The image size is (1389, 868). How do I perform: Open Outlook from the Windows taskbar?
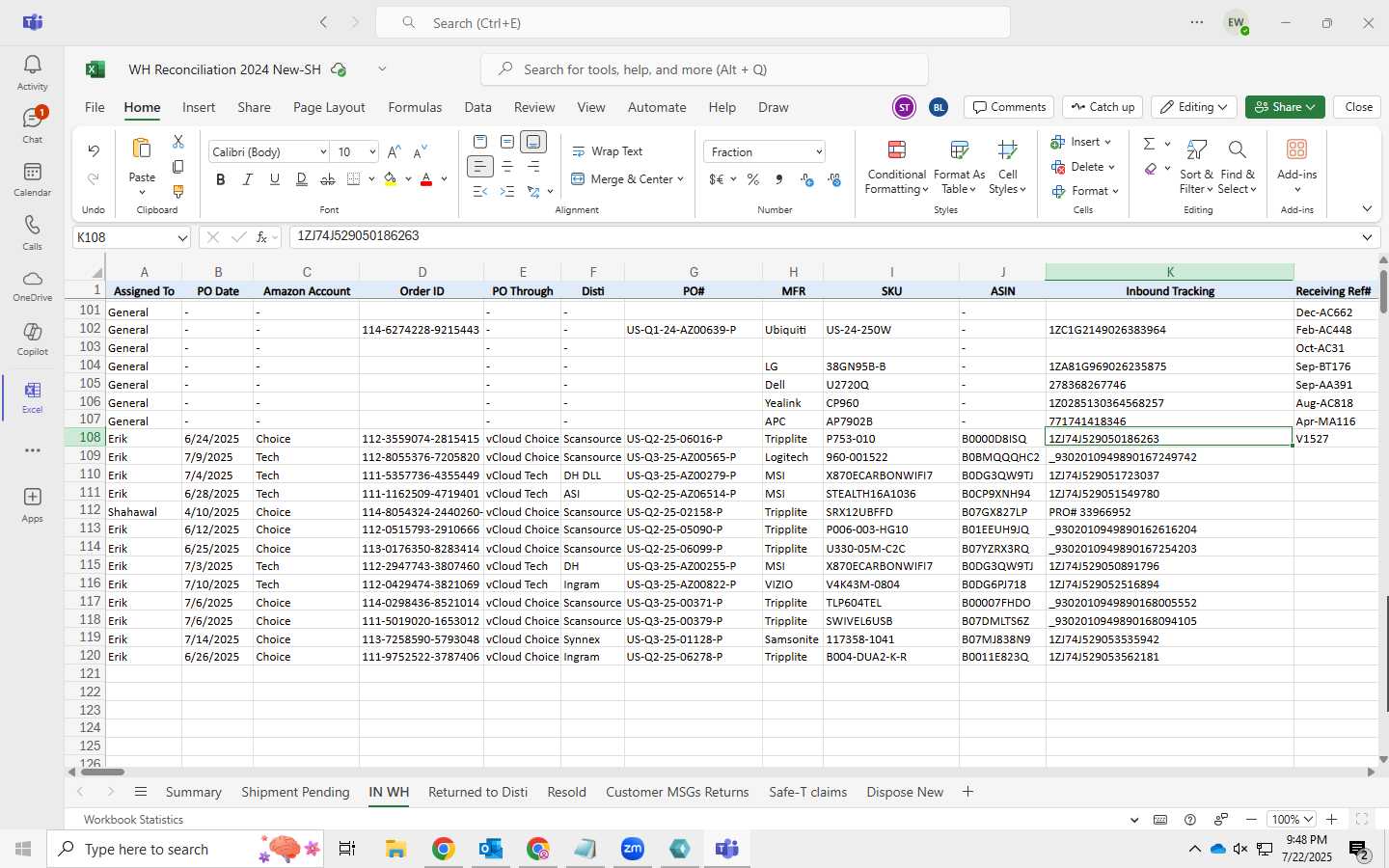click(x=491, y=849)
